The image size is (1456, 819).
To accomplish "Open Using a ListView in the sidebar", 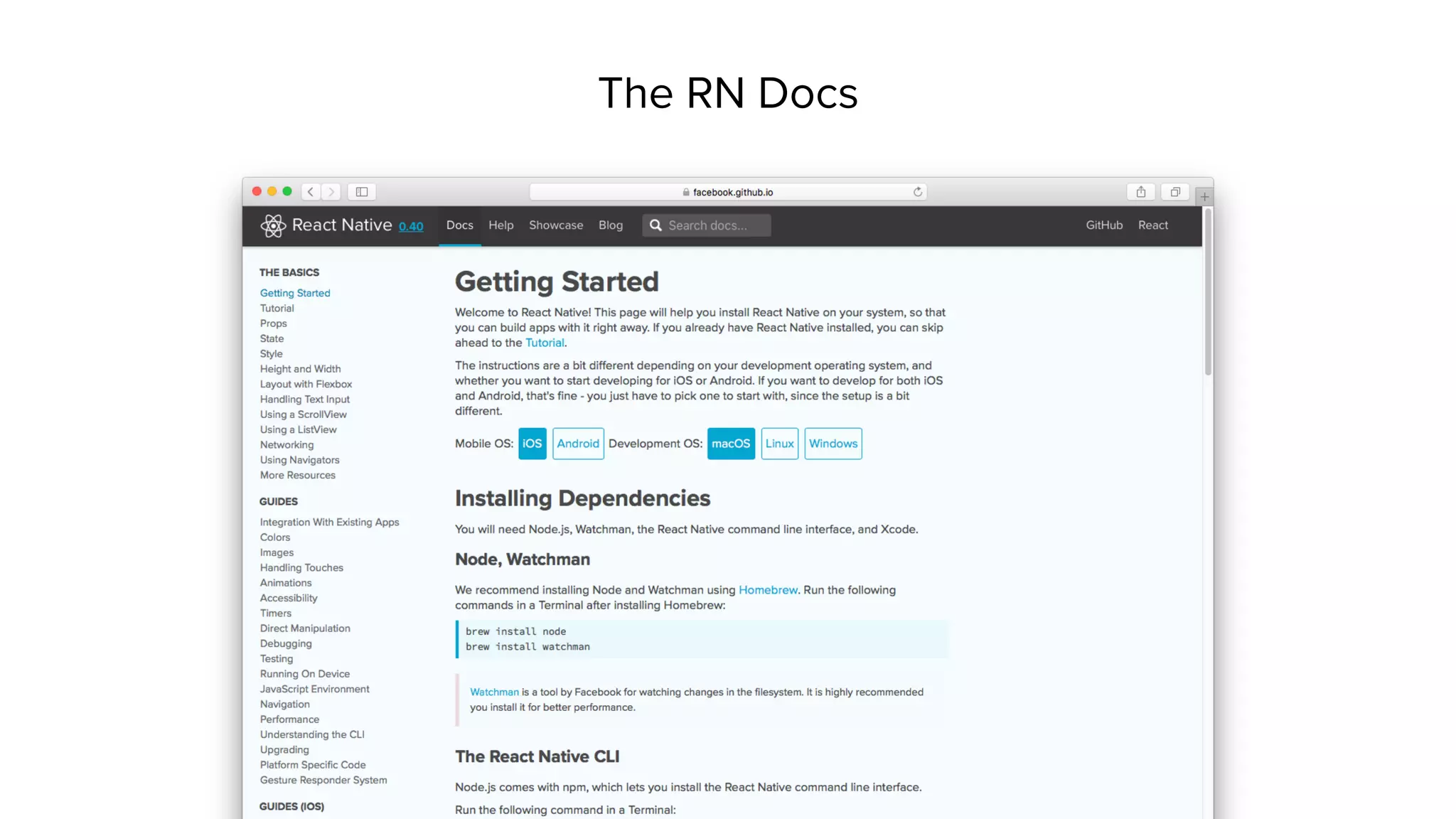I will 298,430.
